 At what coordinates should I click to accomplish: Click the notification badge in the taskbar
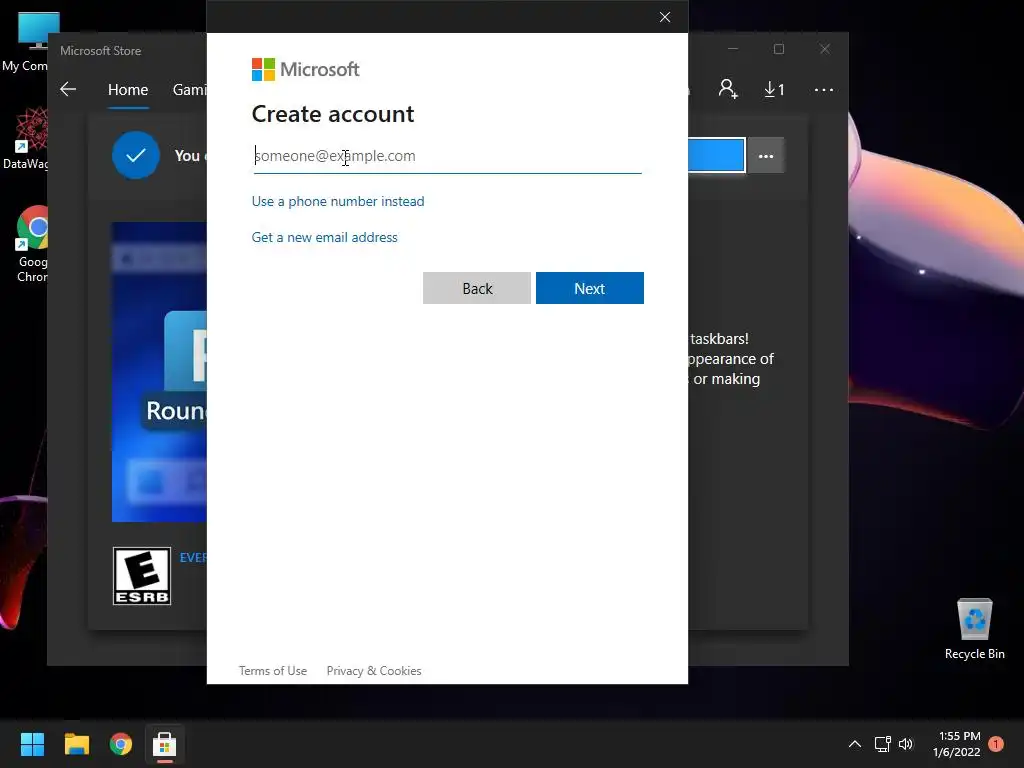click(996, 743)
